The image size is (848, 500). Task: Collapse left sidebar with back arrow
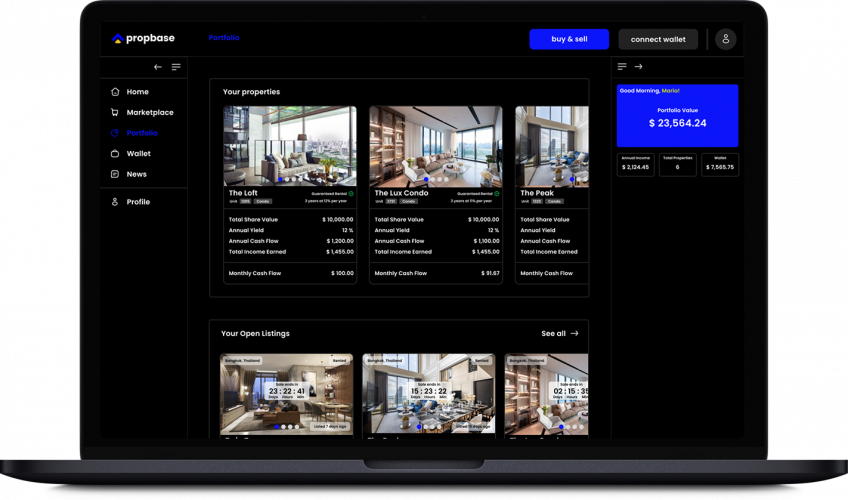(158, 67)
